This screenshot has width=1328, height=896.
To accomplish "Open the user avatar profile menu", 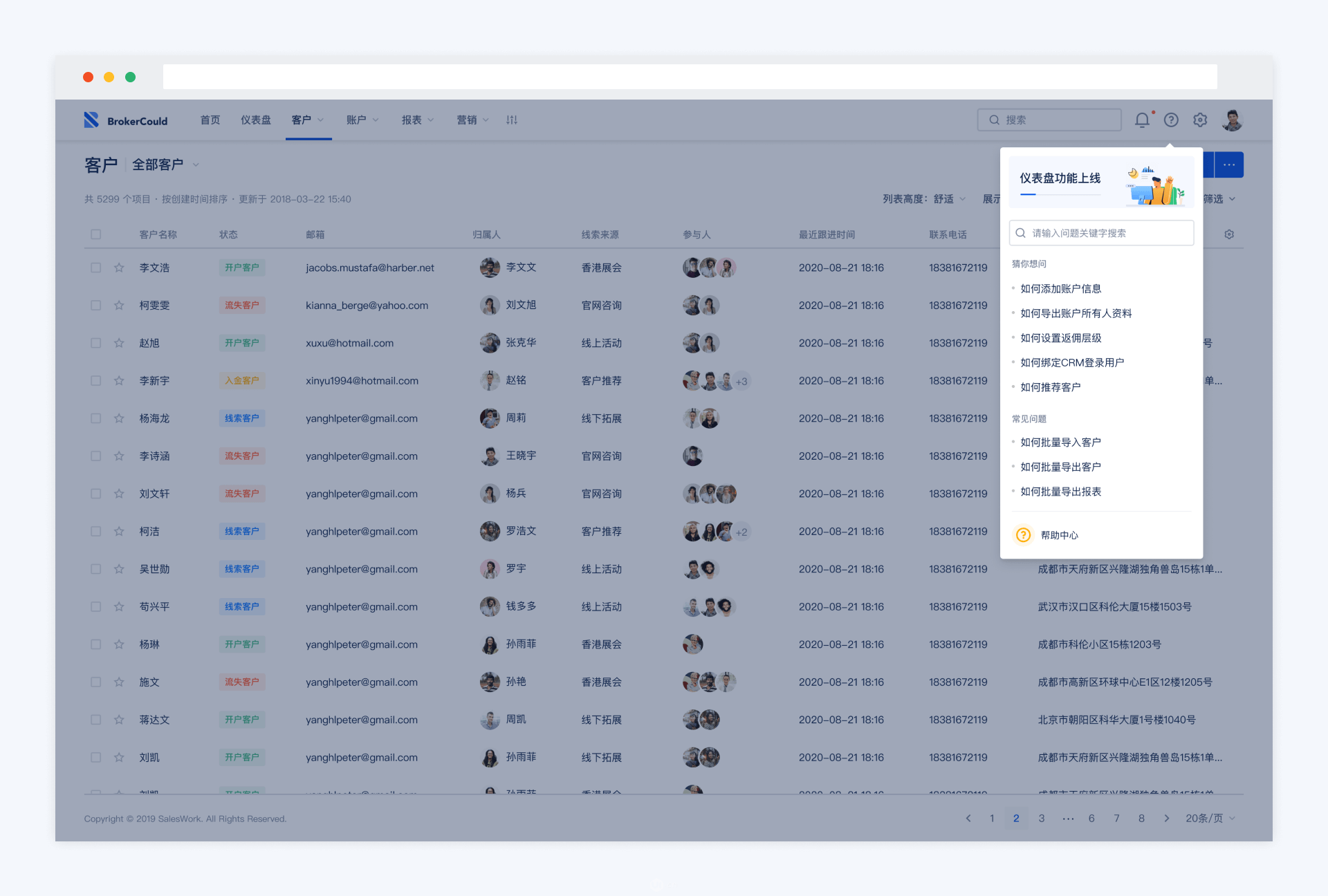I will pyautogui.click(x=1232, y=120).
